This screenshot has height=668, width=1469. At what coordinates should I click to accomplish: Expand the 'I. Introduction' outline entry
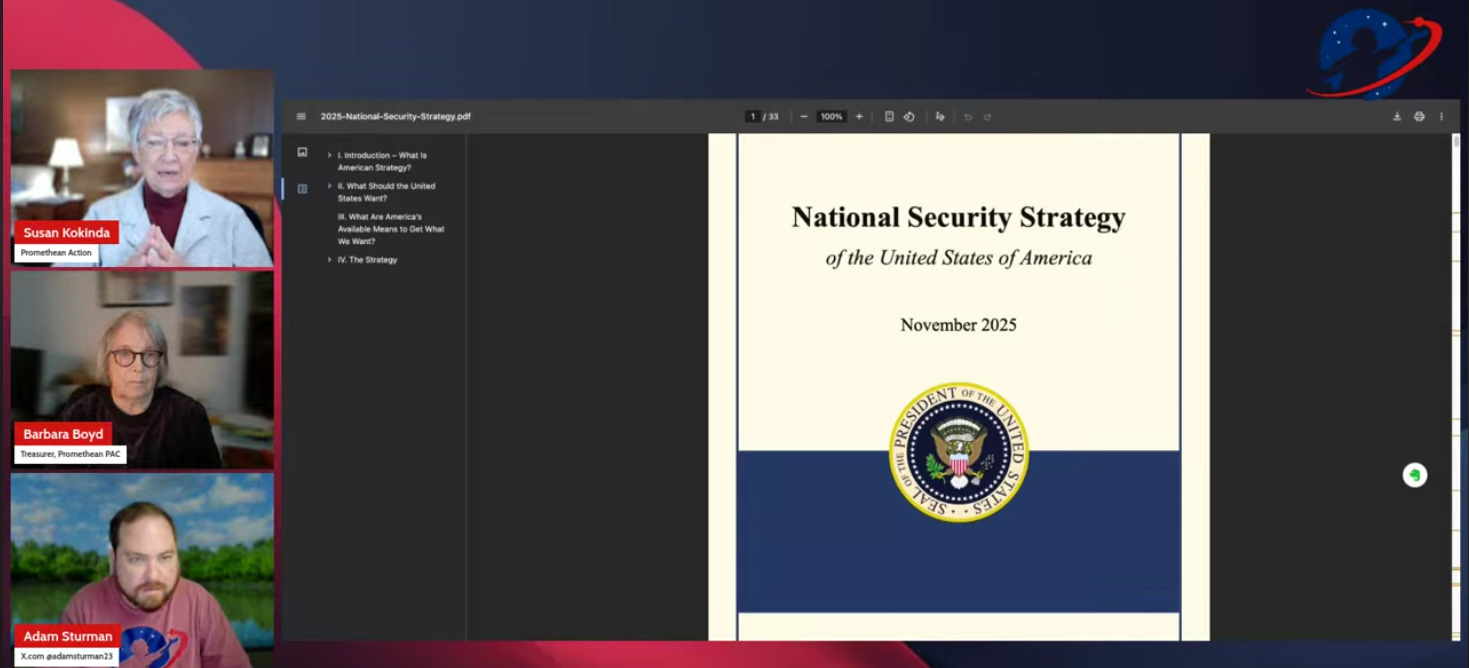tap(329, 155)
